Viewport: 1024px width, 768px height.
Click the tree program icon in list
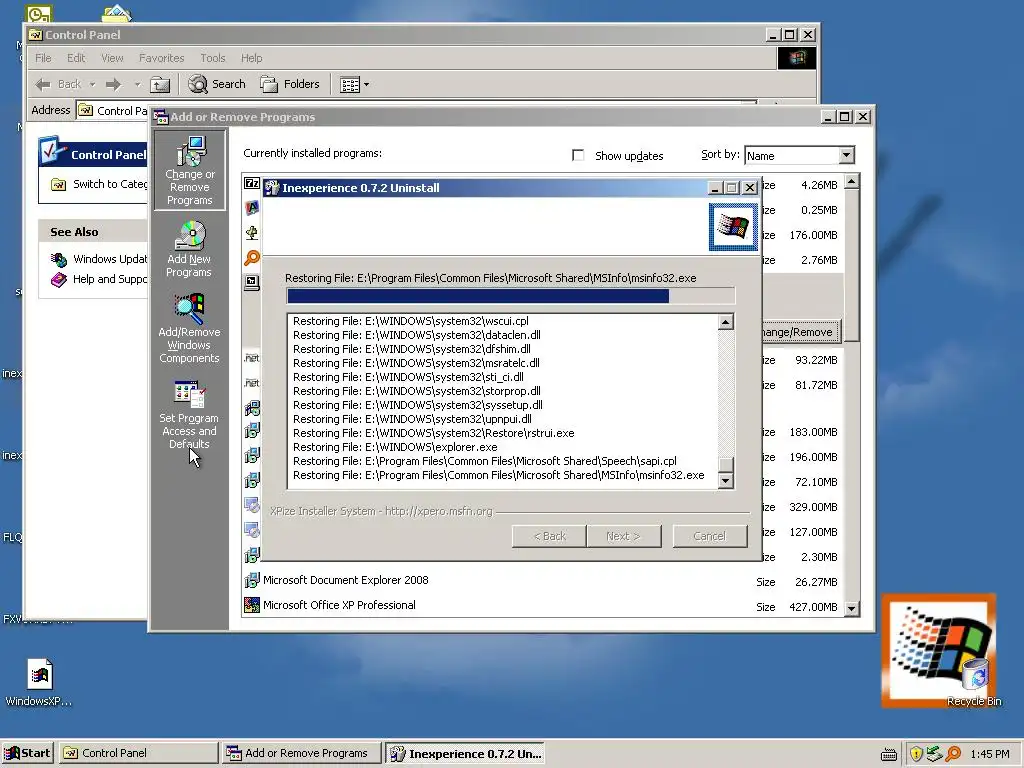point(251,232)
